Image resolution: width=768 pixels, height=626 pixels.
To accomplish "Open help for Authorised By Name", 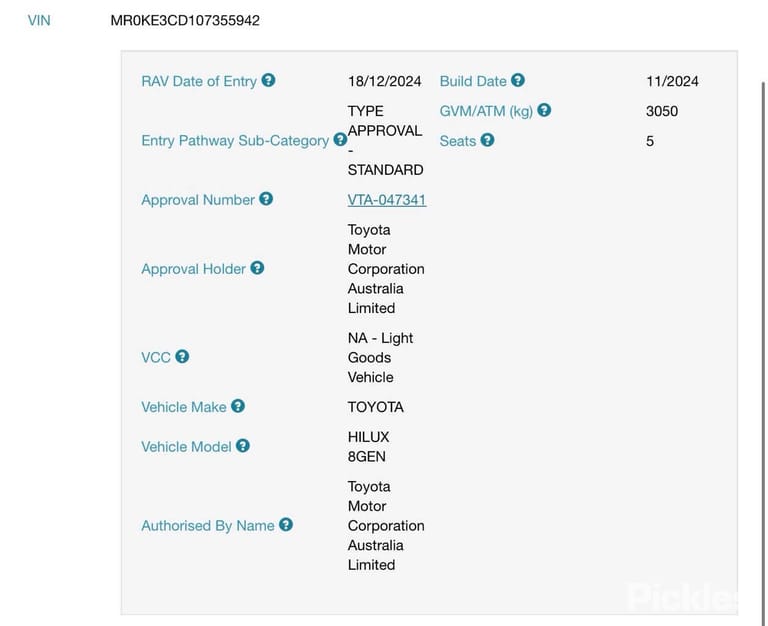I will [x=286, y=525].
